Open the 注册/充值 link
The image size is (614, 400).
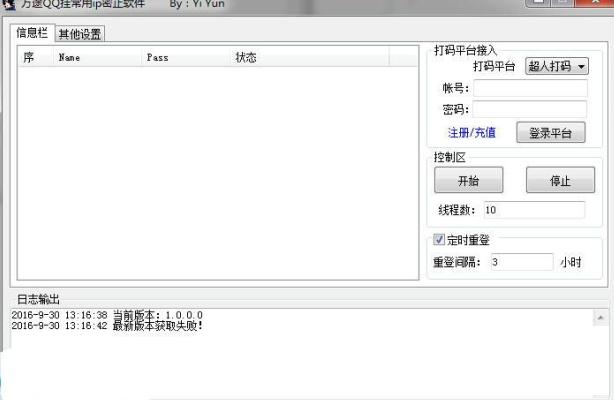point(471,132)
